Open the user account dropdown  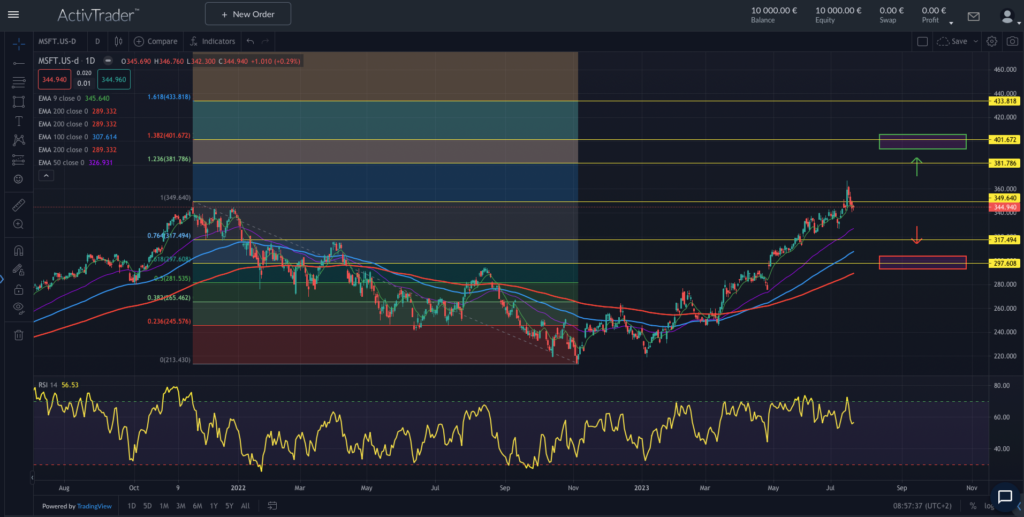[1010, 16]
